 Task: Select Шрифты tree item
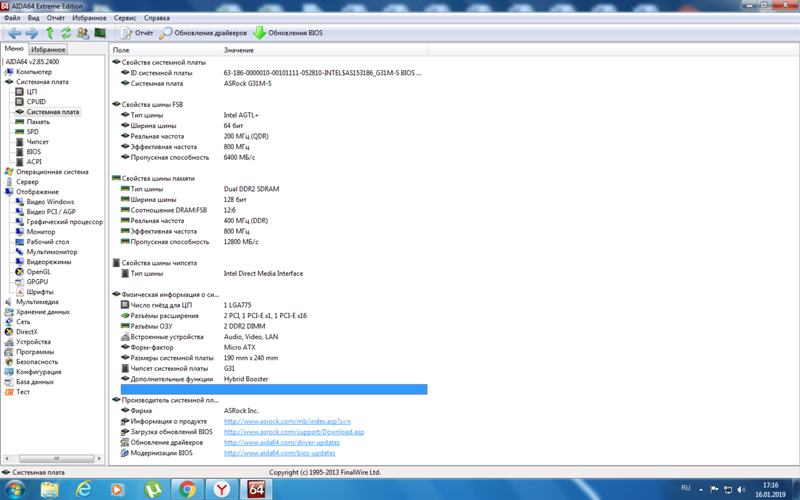pyautogui.click(x=40, y=292)
